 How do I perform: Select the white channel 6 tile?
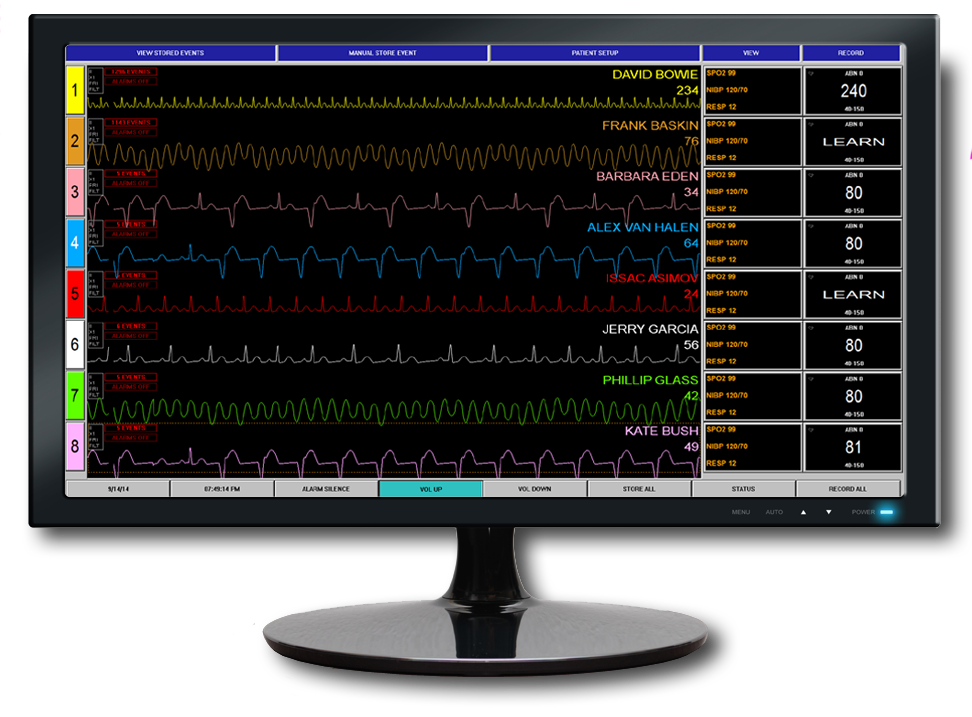75,345
